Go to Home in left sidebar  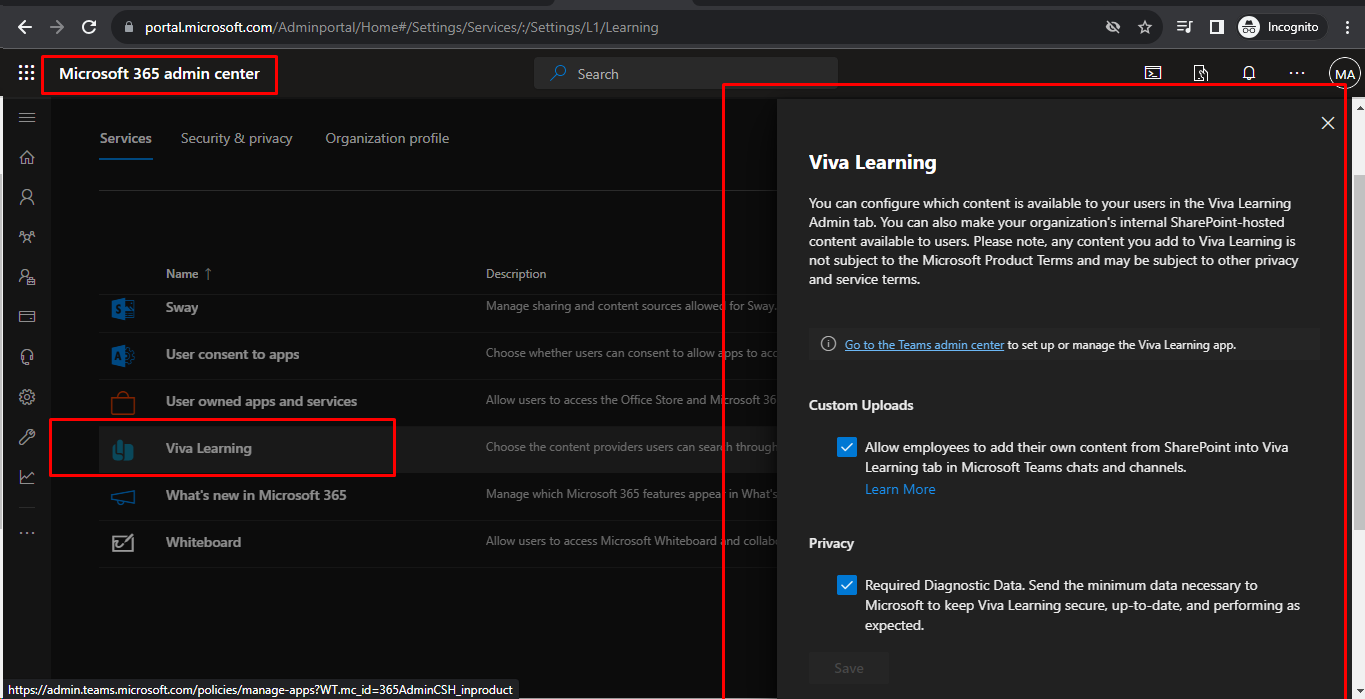pyautogui.click(x=27, y=157)
